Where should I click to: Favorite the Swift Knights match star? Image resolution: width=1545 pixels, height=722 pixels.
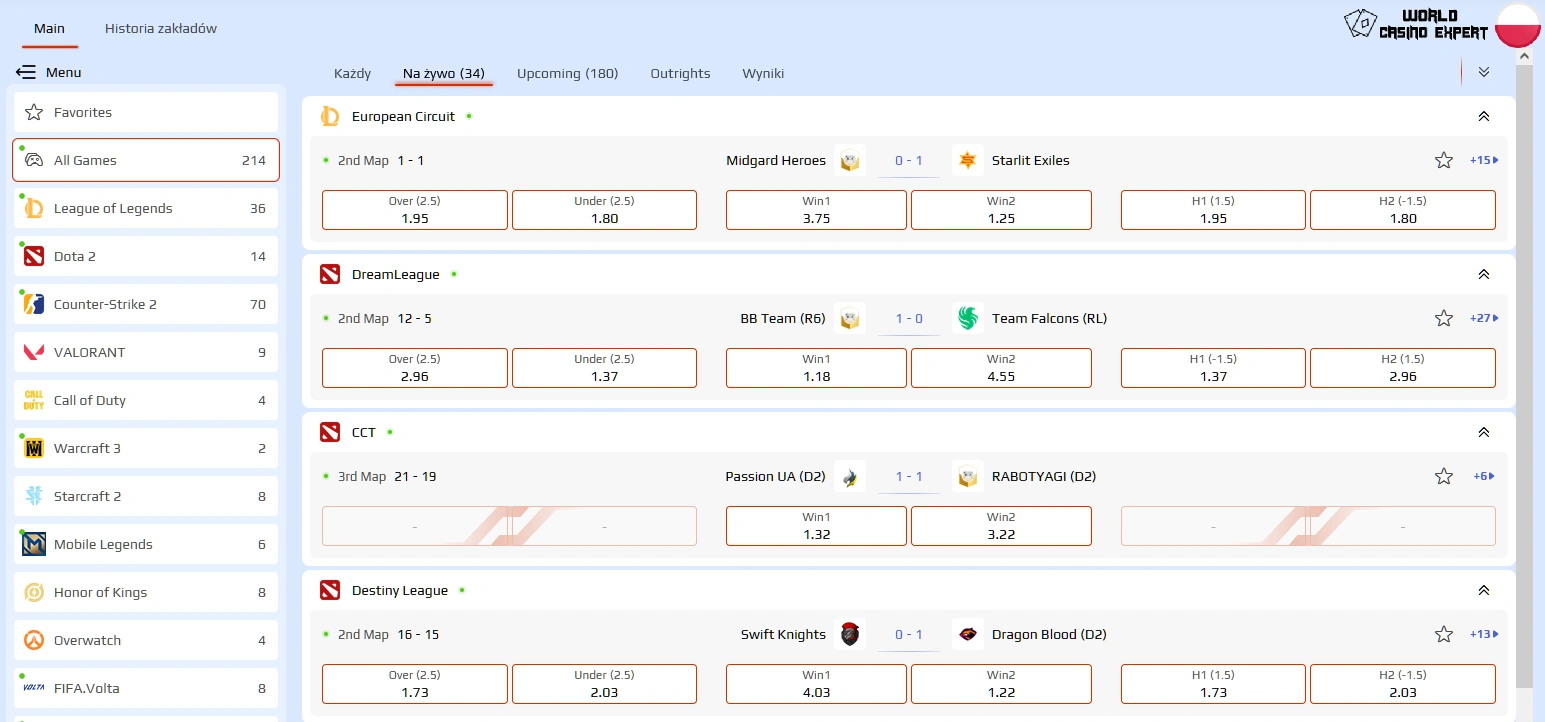1444,634
